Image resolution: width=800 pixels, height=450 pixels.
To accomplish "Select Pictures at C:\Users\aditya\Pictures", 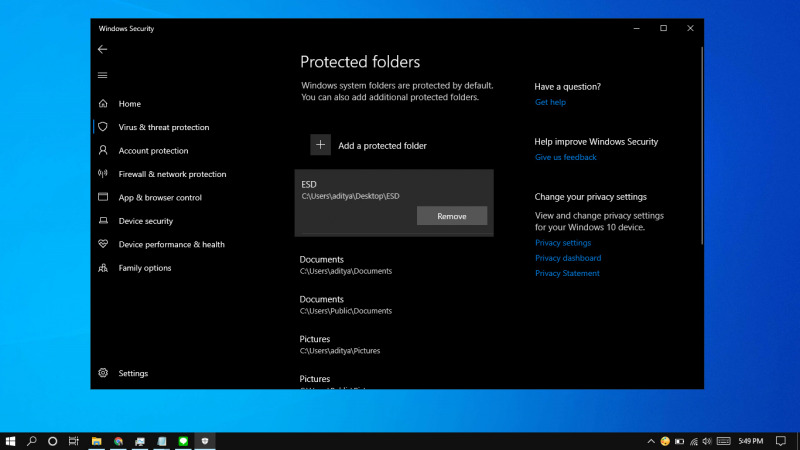I will tap(340, 344).
